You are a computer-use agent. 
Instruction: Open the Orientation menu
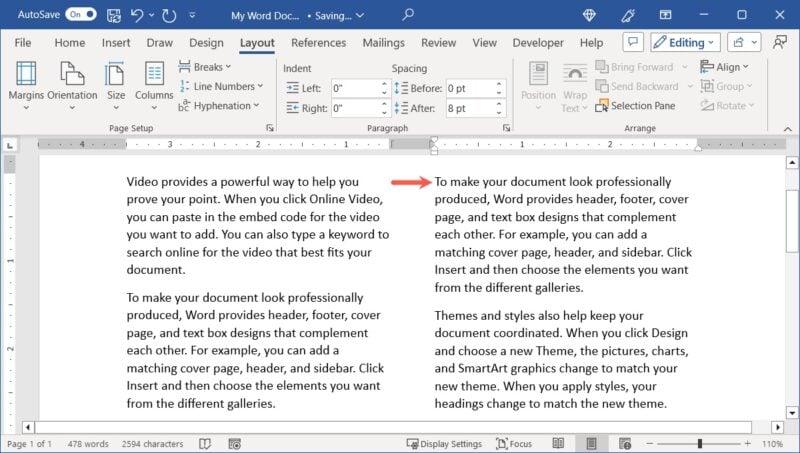[x=72, y=85]
